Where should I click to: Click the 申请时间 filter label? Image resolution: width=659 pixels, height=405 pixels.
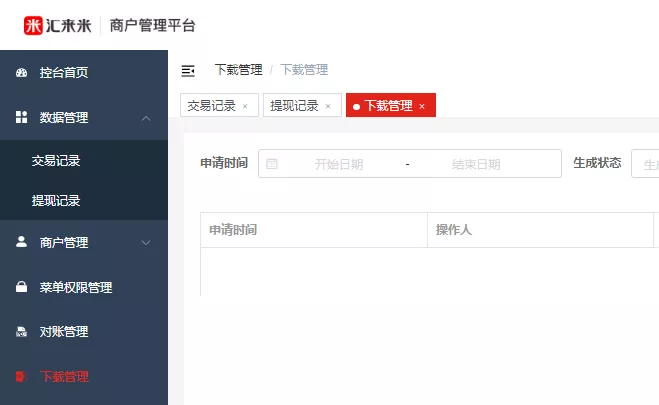[x=224, y=163]
